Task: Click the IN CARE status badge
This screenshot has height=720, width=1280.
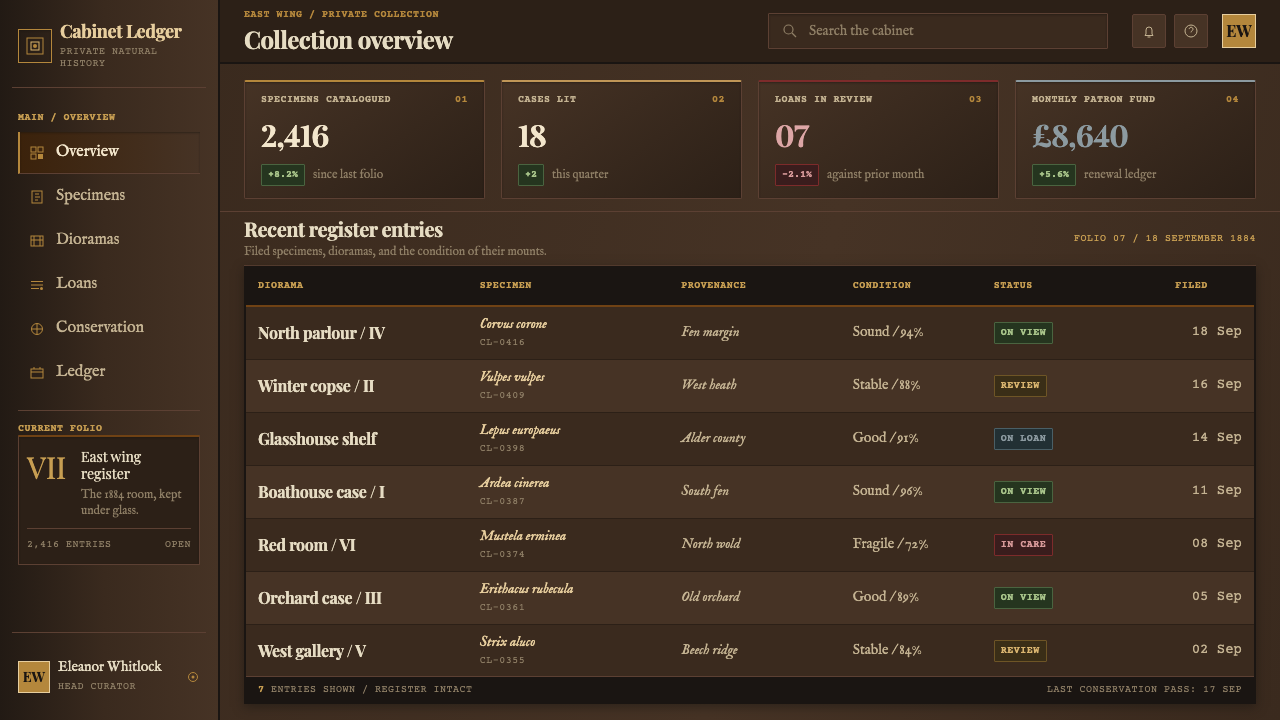Action: point(1023,545)
